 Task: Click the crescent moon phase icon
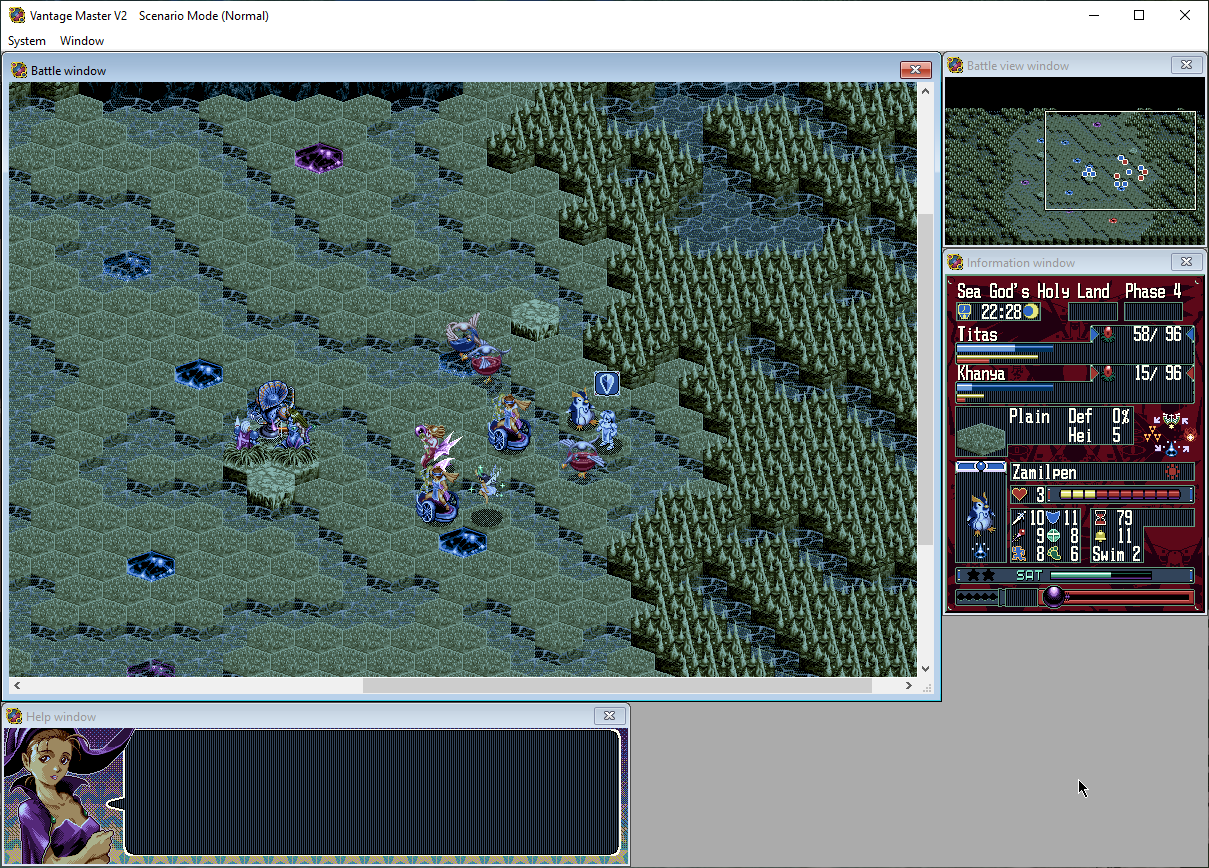pos(1030,312)
